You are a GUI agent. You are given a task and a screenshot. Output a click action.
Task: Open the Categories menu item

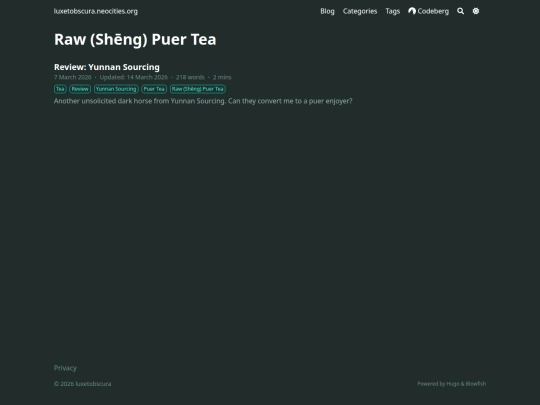[x=360, y=11]
